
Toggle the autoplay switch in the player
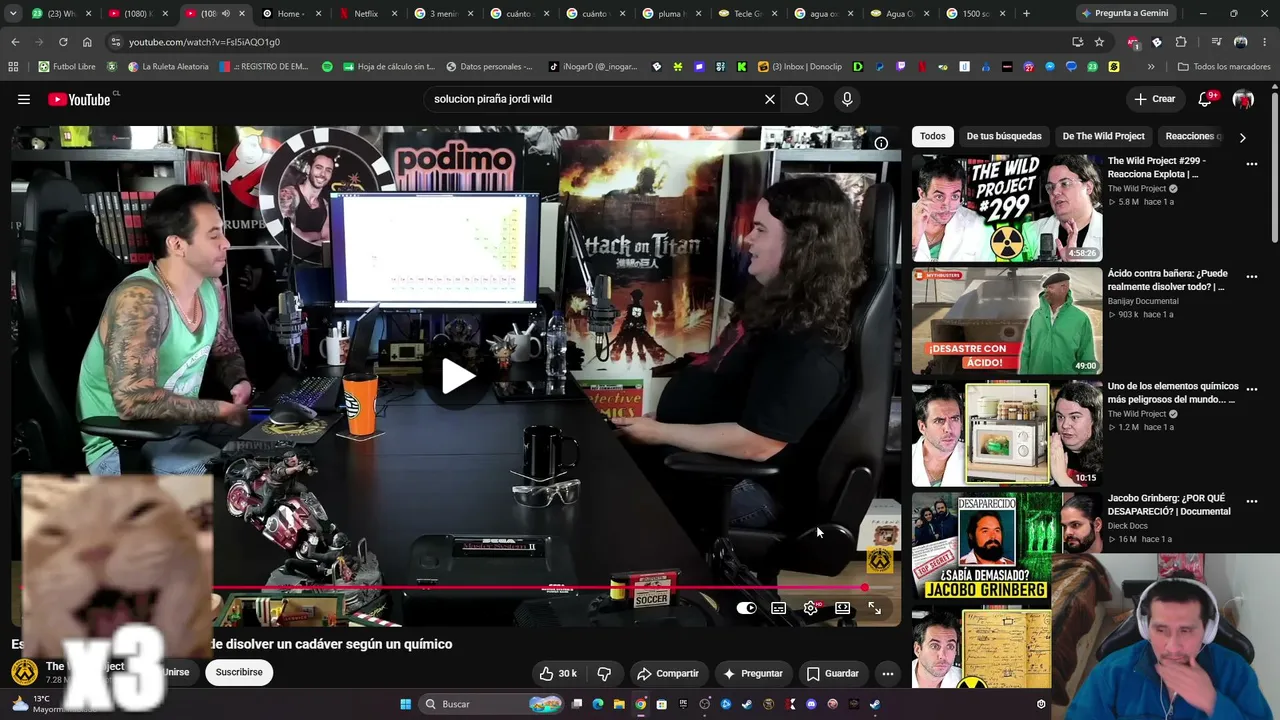747,608
